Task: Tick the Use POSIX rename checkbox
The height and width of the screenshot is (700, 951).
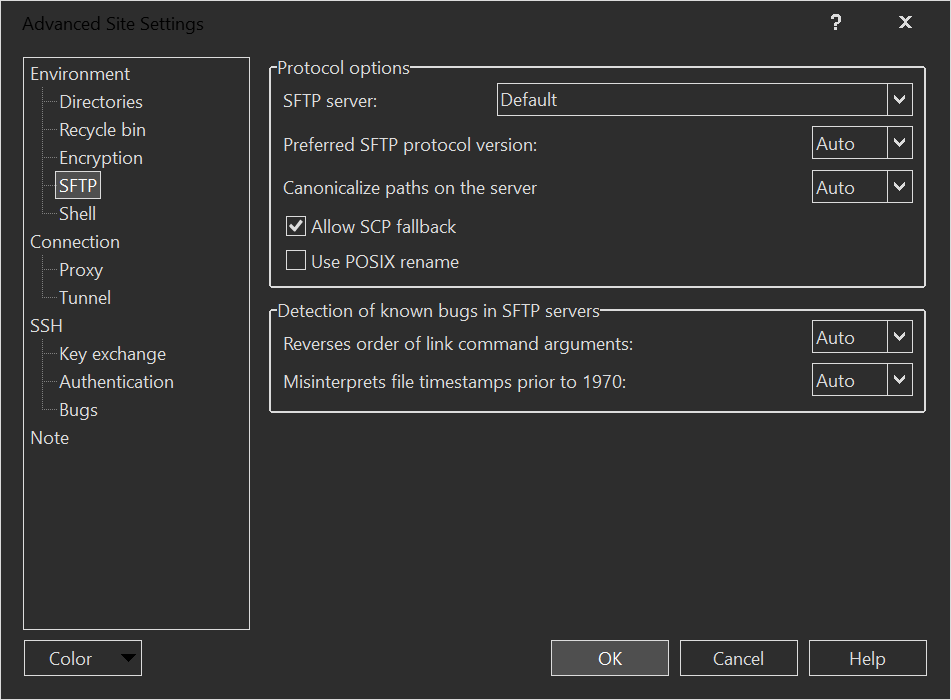Action: click(295, 261)
